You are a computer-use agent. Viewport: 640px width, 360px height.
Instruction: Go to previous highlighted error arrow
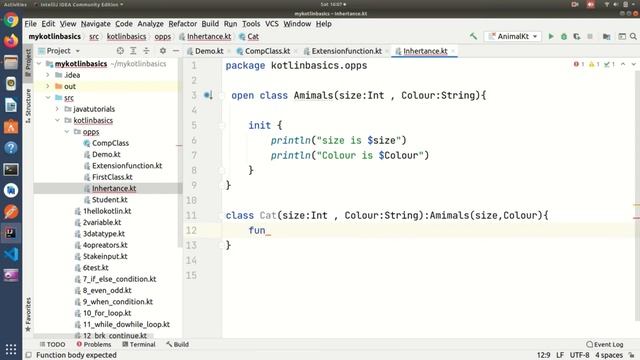623,64
